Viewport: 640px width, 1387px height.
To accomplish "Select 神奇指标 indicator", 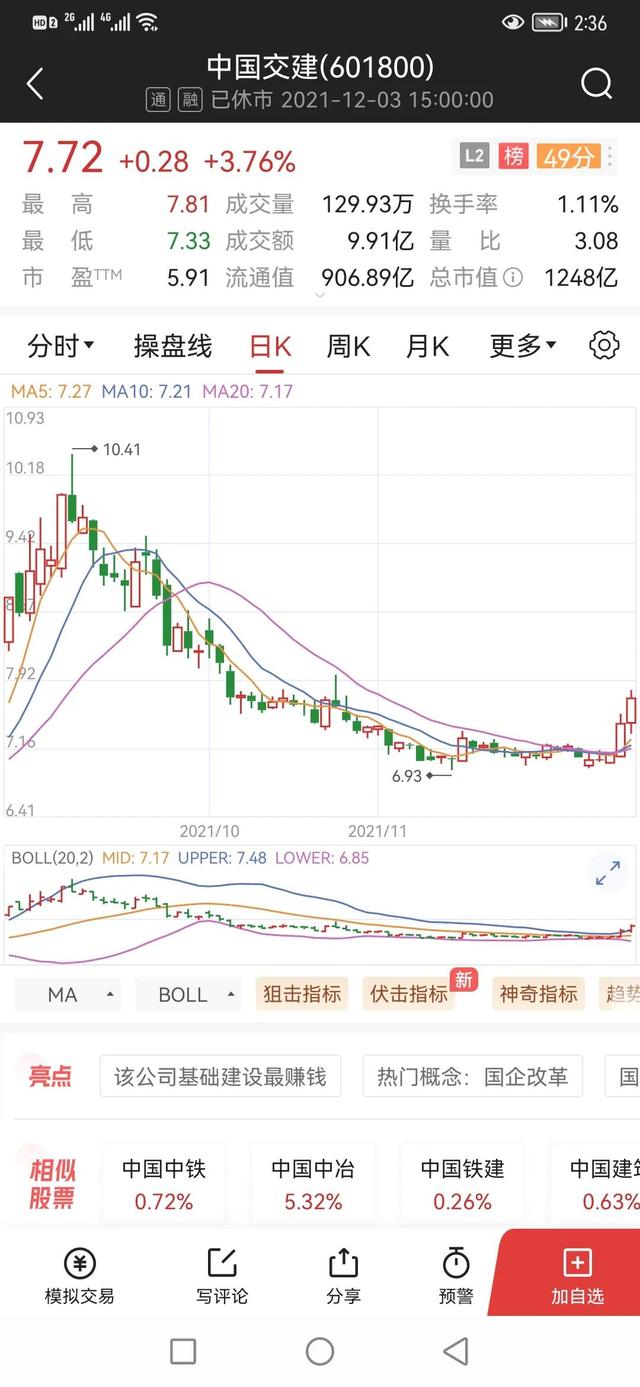I will point(539,994).
